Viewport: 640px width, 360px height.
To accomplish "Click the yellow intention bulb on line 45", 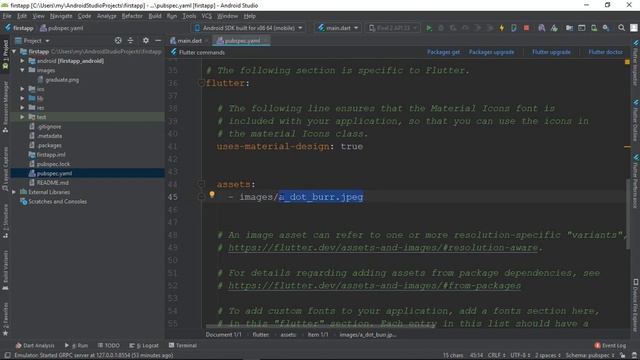I will [212, 195].
